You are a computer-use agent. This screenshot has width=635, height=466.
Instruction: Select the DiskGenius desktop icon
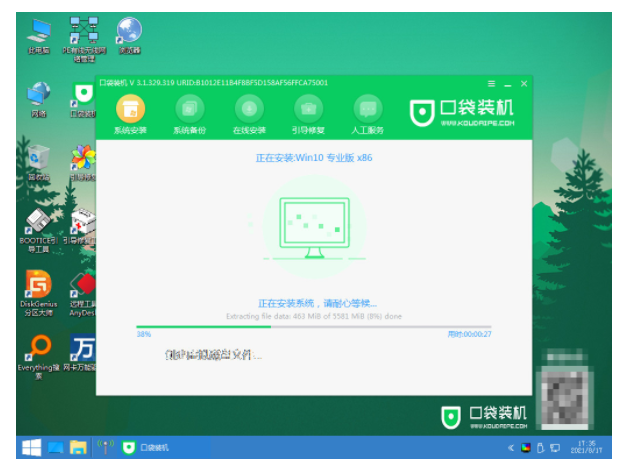(x=38, y=294)
